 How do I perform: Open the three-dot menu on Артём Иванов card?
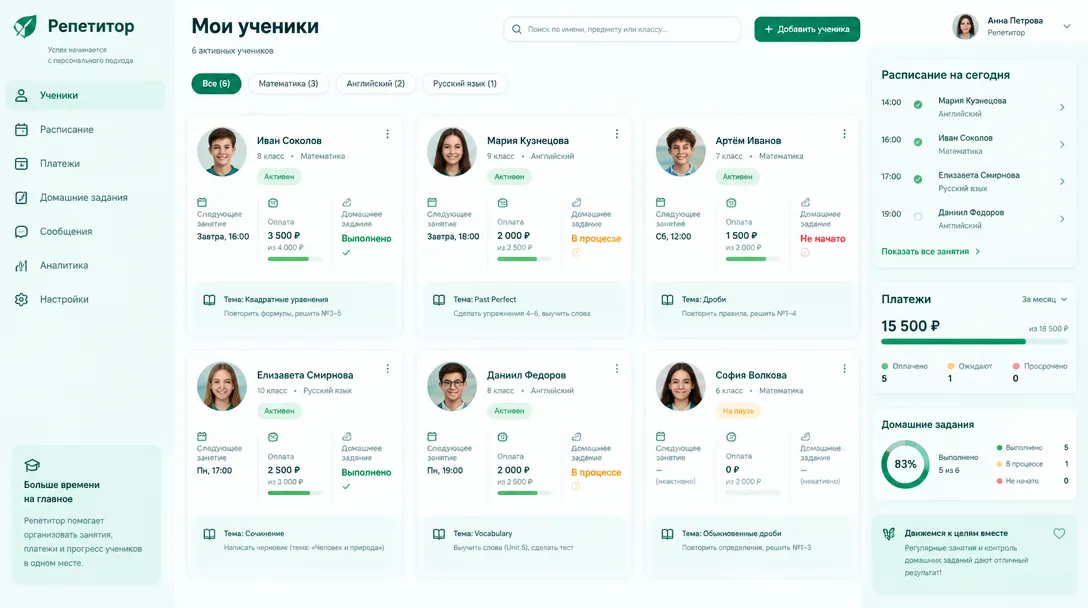point(844,134)
